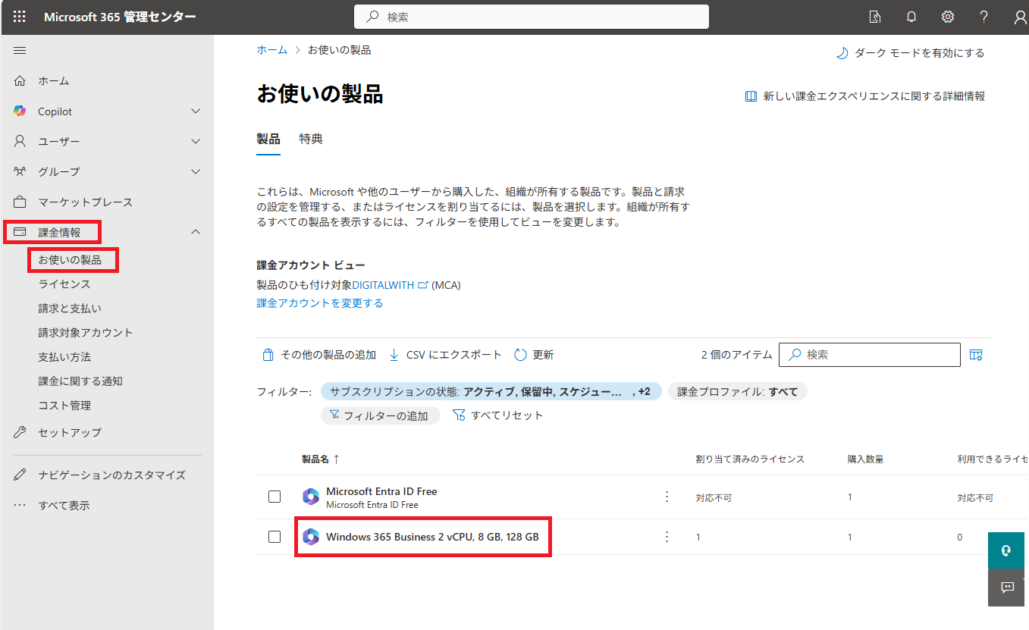Click the ホーム breadcrumb link
The height and width of the screenshot is (630, 1029).
pyautogui.click(x=272, y=50)
